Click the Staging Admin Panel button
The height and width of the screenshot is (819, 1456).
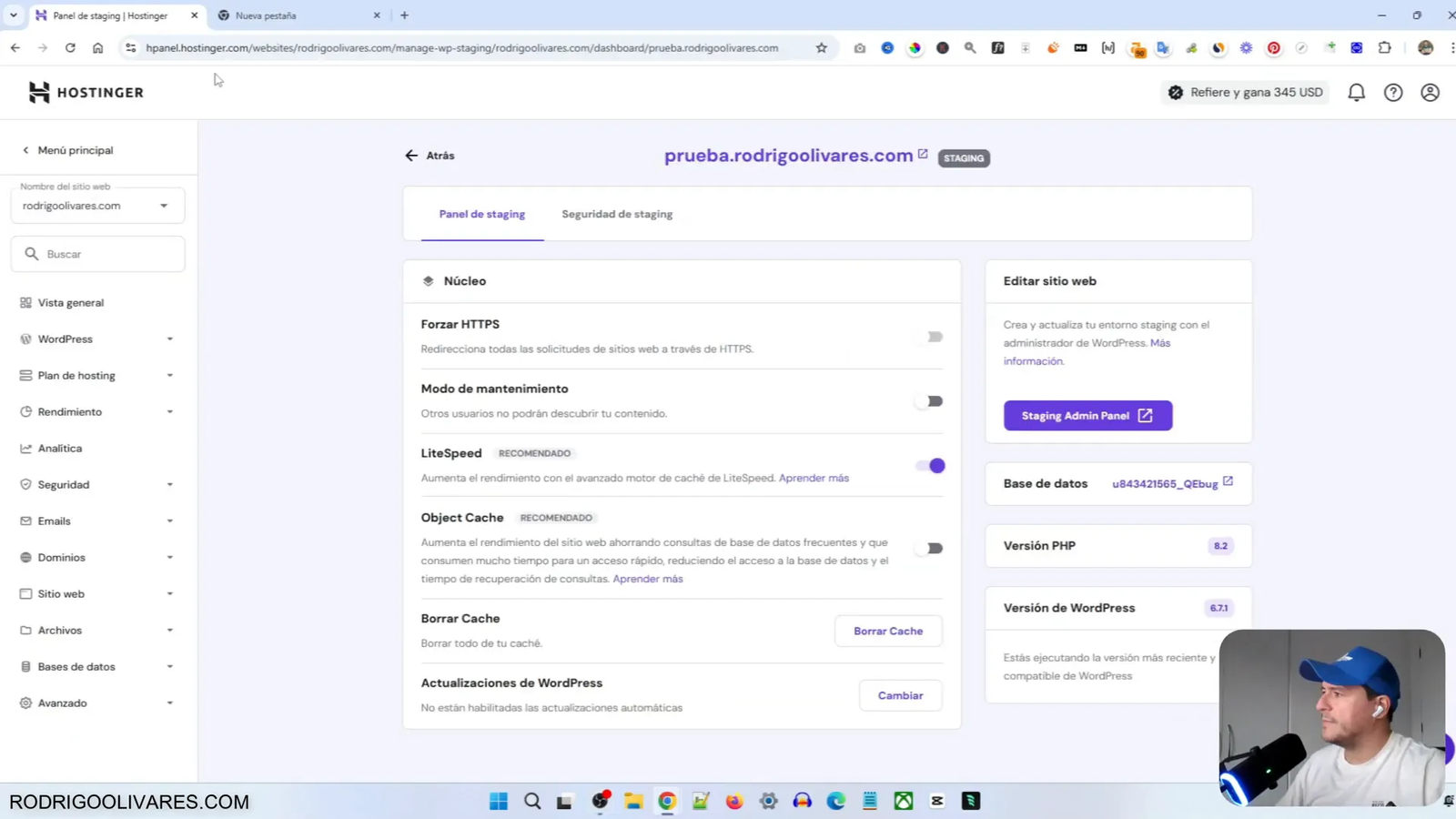(1087, 416)
